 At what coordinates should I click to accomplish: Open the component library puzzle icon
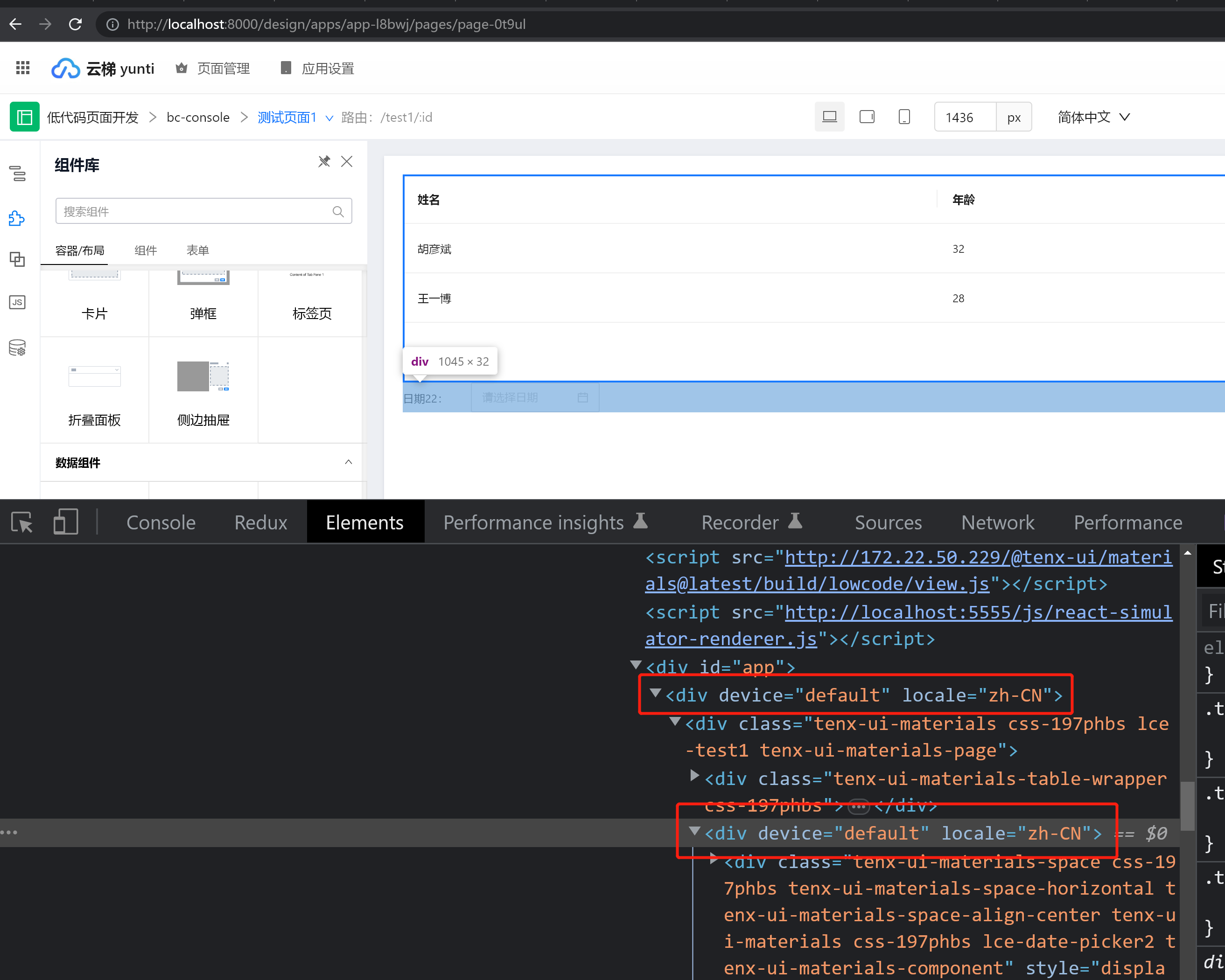[x=18, y=218]
